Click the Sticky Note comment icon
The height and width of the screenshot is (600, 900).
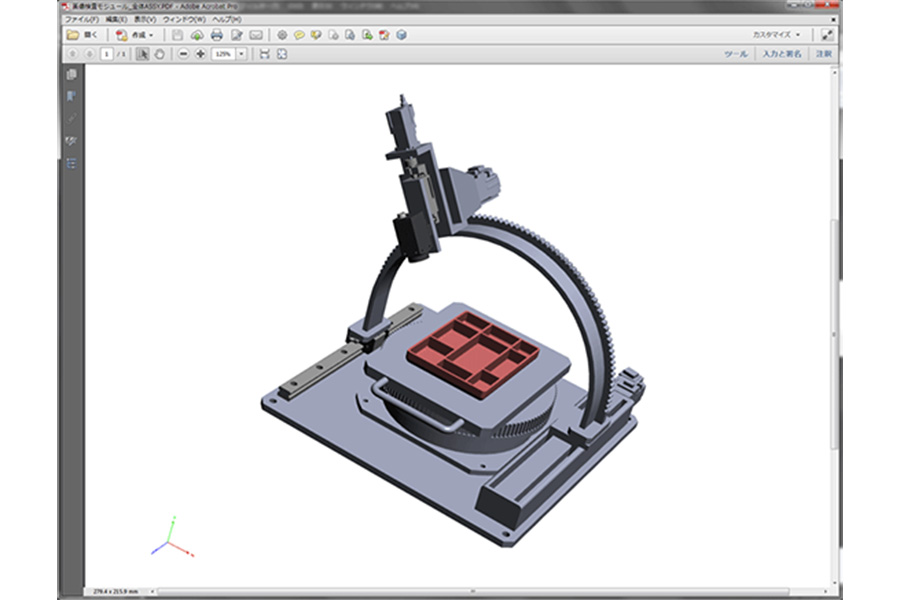tap(299, 35)
